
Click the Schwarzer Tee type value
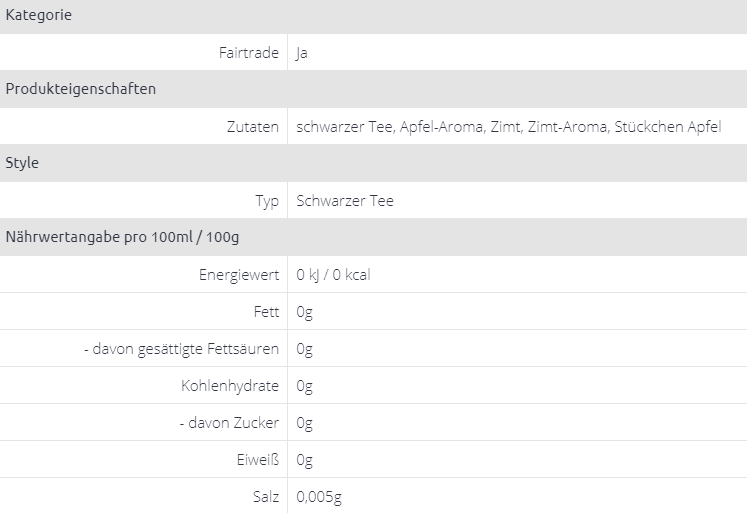(345, 201)
